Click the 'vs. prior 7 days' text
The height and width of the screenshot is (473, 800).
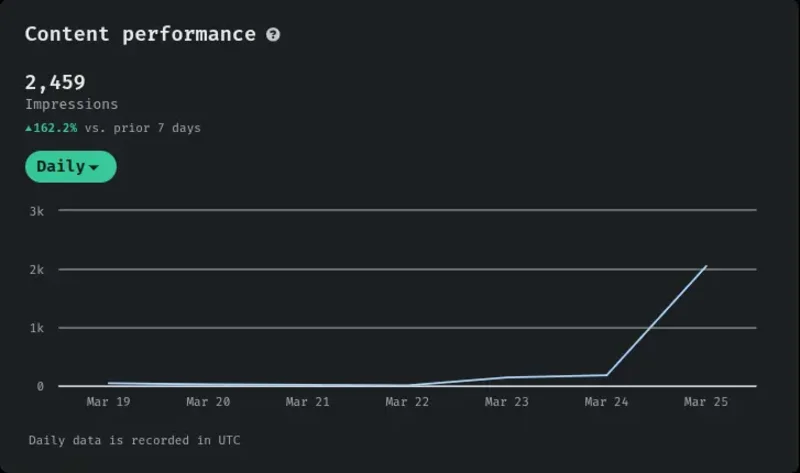[x=143, y=128]
